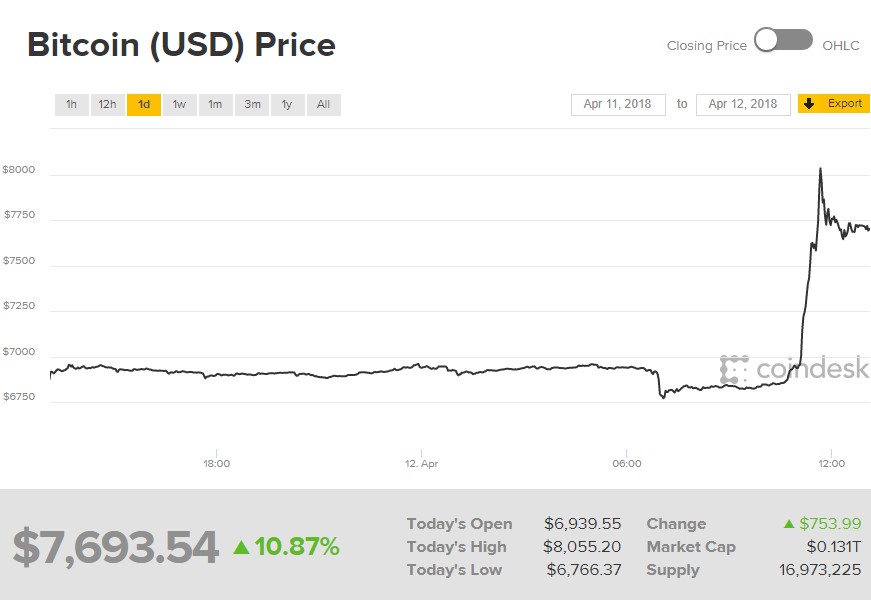Show the 3m price history
871x600 pixels.
point(252,104)
